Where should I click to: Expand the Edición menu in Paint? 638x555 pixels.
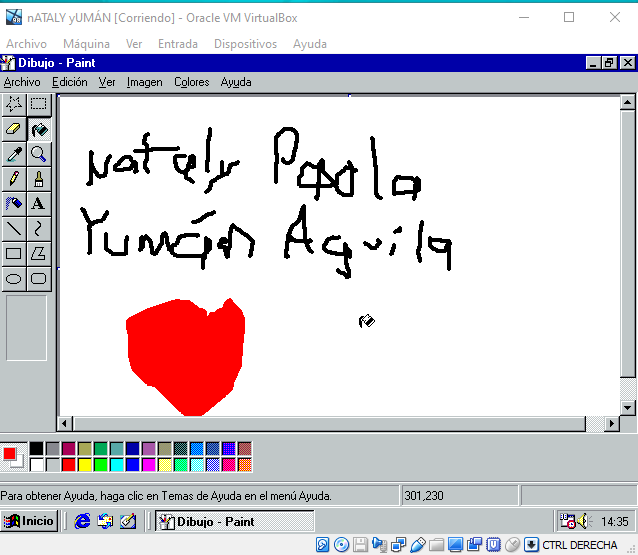point(70,82)
